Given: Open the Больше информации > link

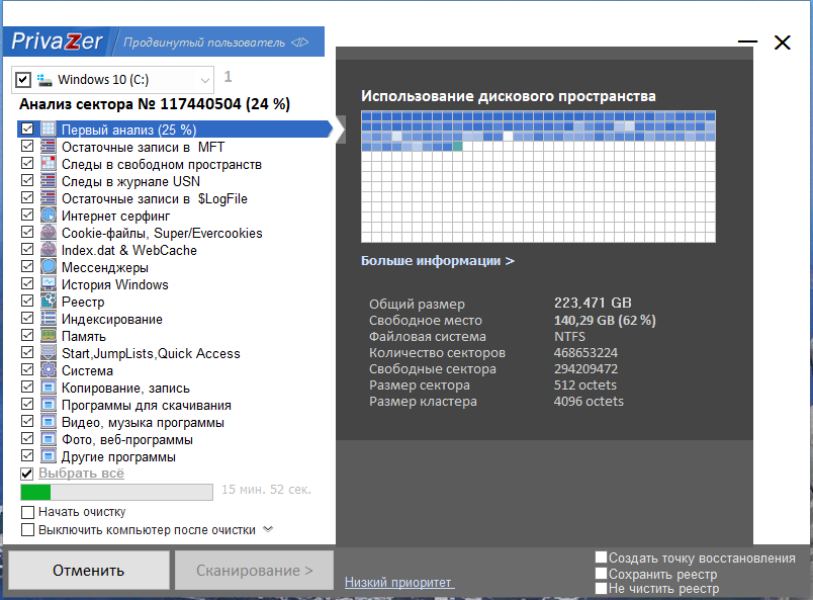Looking at the screenshot, I should (438, 260).
